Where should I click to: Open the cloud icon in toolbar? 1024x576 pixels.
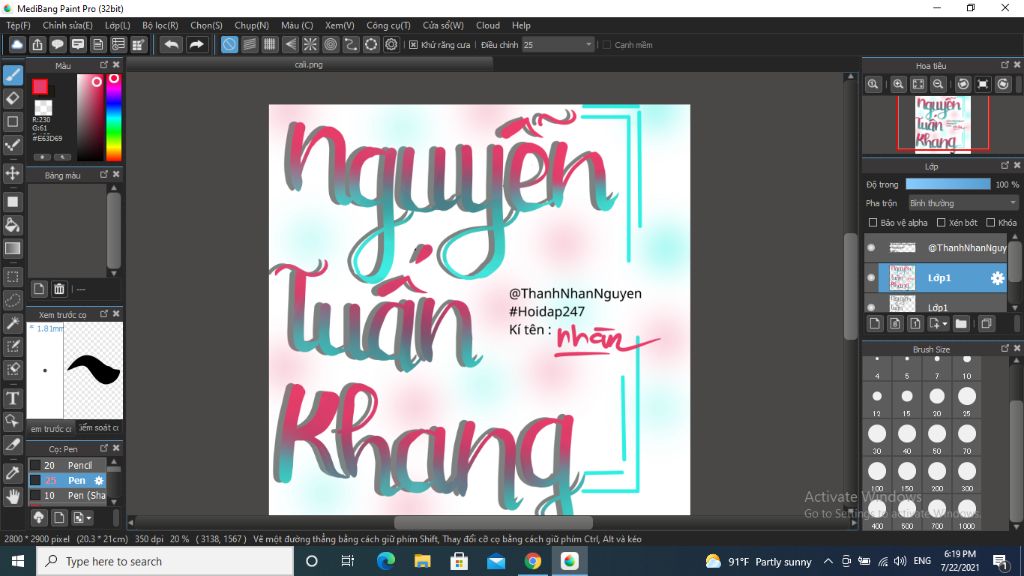pos(17,44)
